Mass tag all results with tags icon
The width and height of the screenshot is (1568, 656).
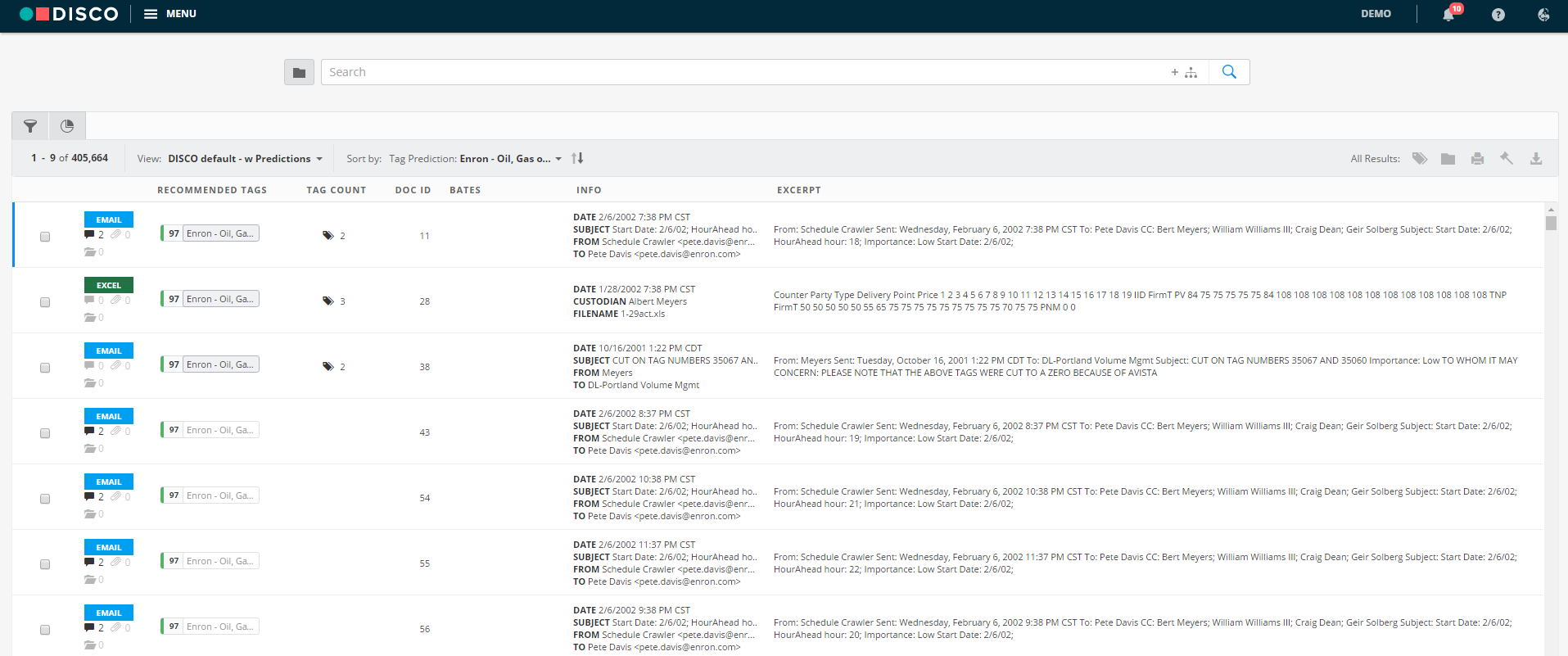coord(1420,158)
